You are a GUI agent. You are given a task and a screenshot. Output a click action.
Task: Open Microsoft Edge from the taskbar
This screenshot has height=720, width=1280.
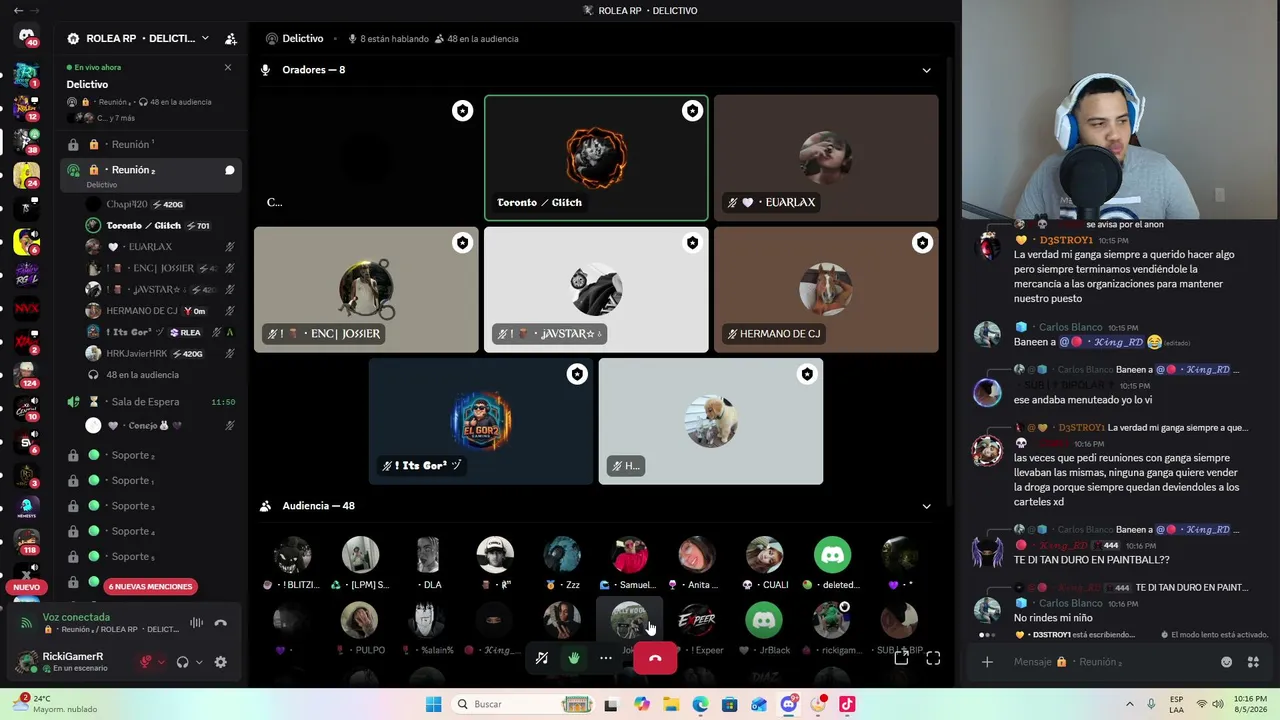tap(700, 704)
